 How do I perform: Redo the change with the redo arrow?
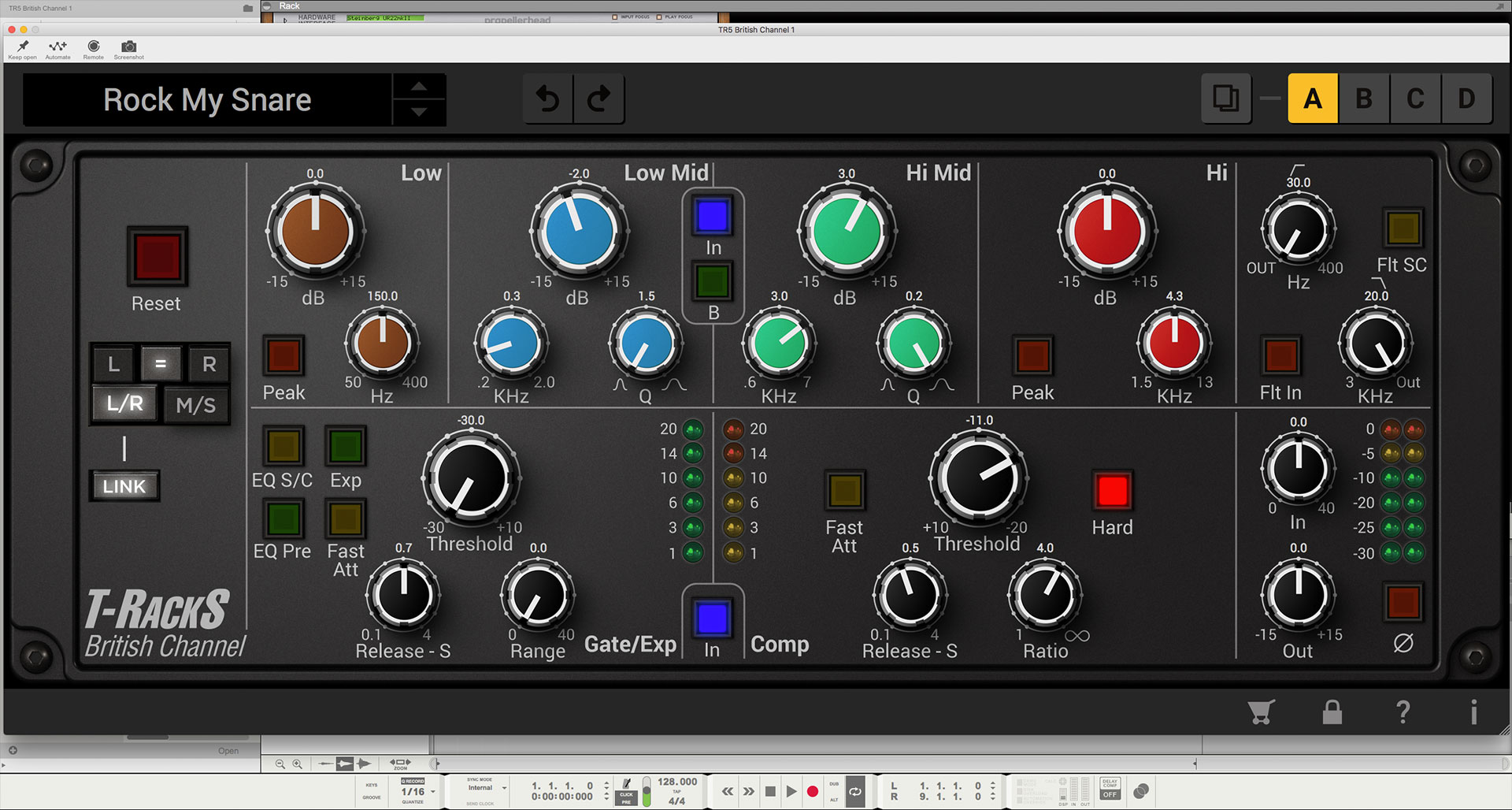599,99
